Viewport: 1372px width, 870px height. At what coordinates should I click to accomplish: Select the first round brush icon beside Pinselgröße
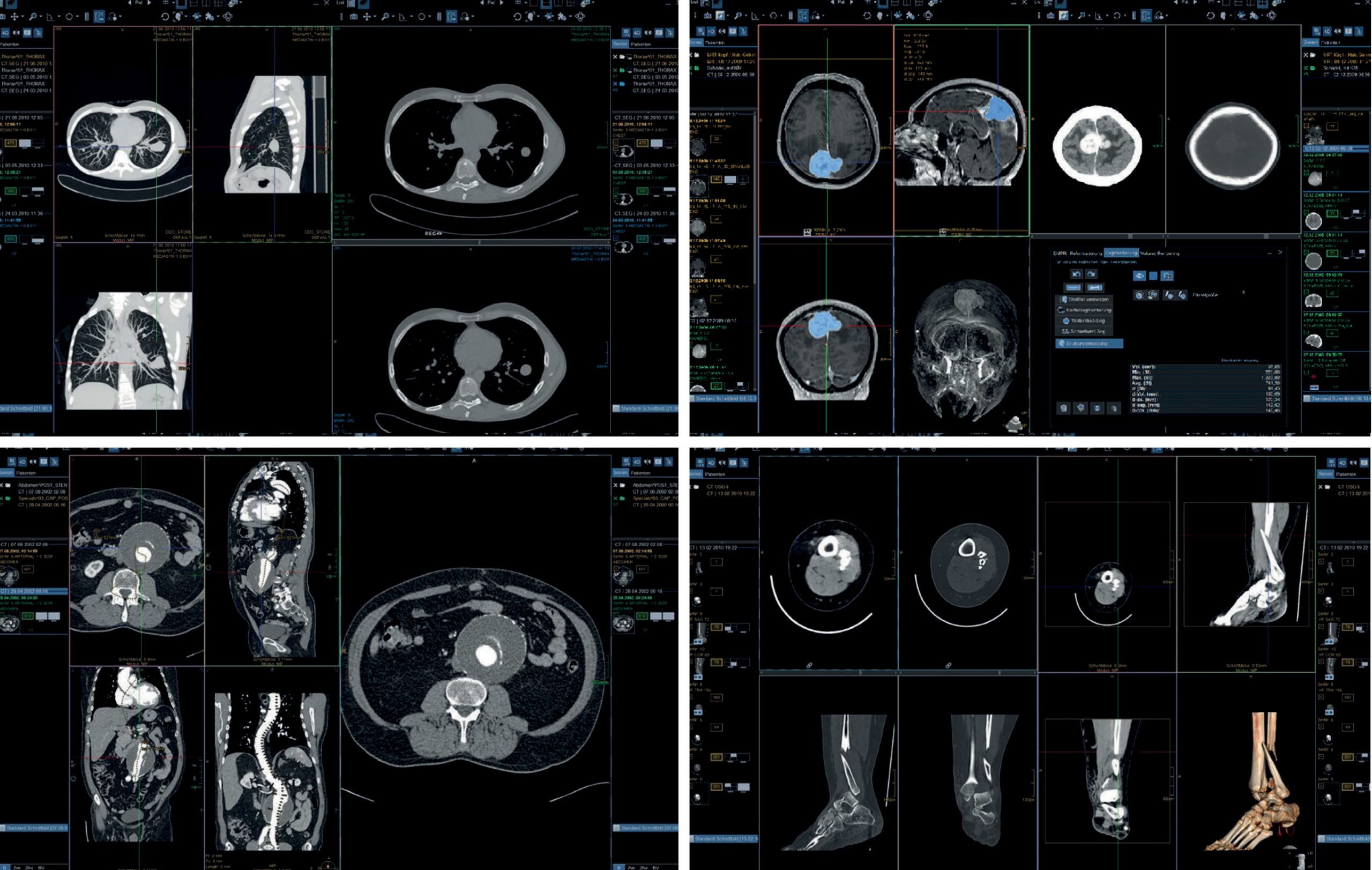point(1139,295)
